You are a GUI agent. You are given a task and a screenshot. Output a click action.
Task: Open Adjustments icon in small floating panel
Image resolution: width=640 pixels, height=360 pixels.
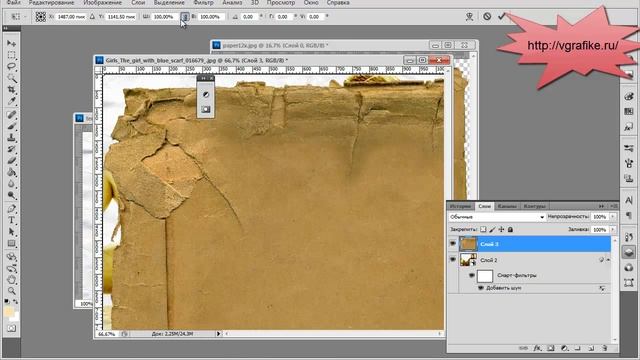(206, 94)
